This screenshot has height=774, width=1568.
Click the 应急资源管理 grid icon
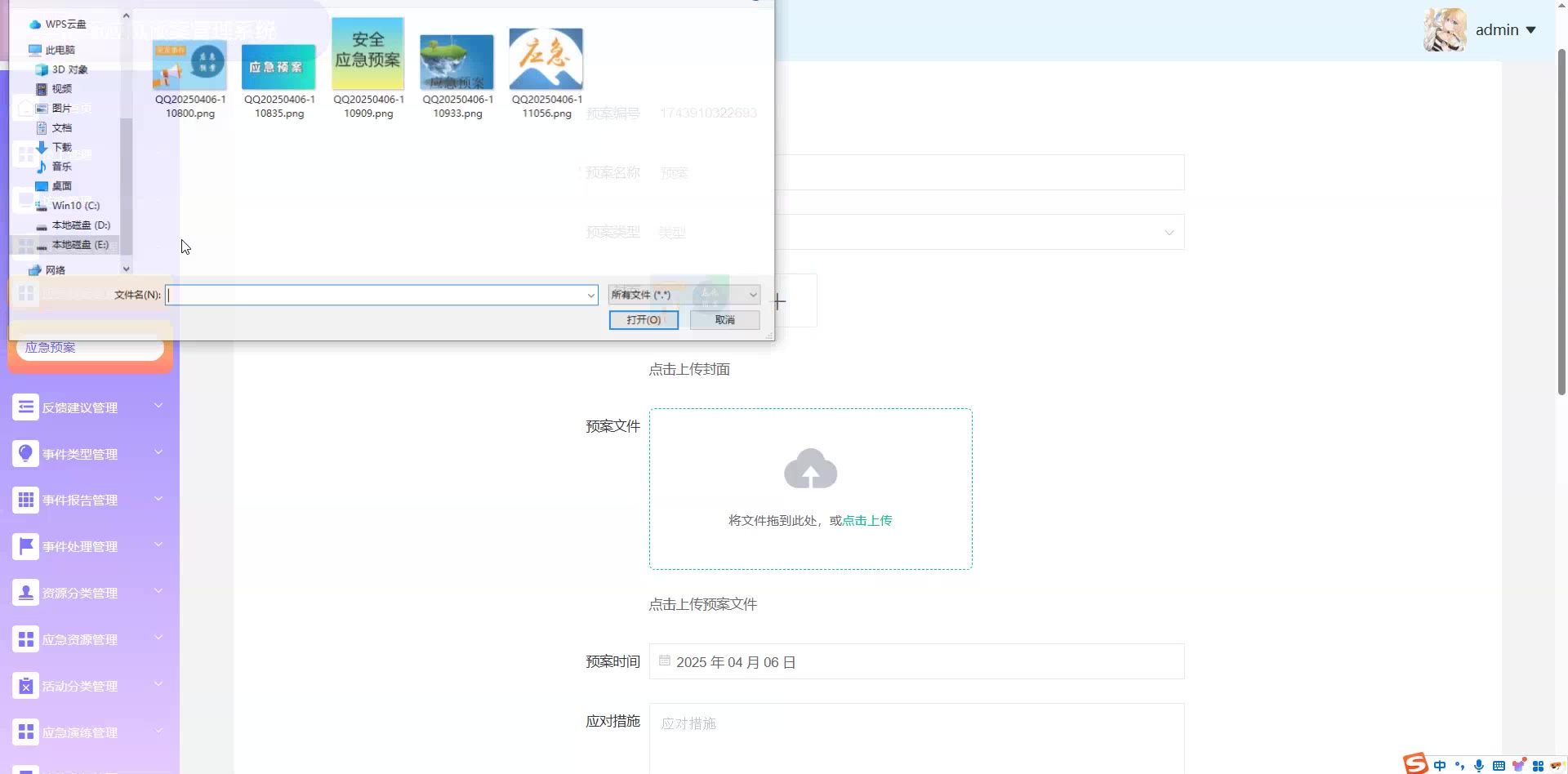coord(25,638)
